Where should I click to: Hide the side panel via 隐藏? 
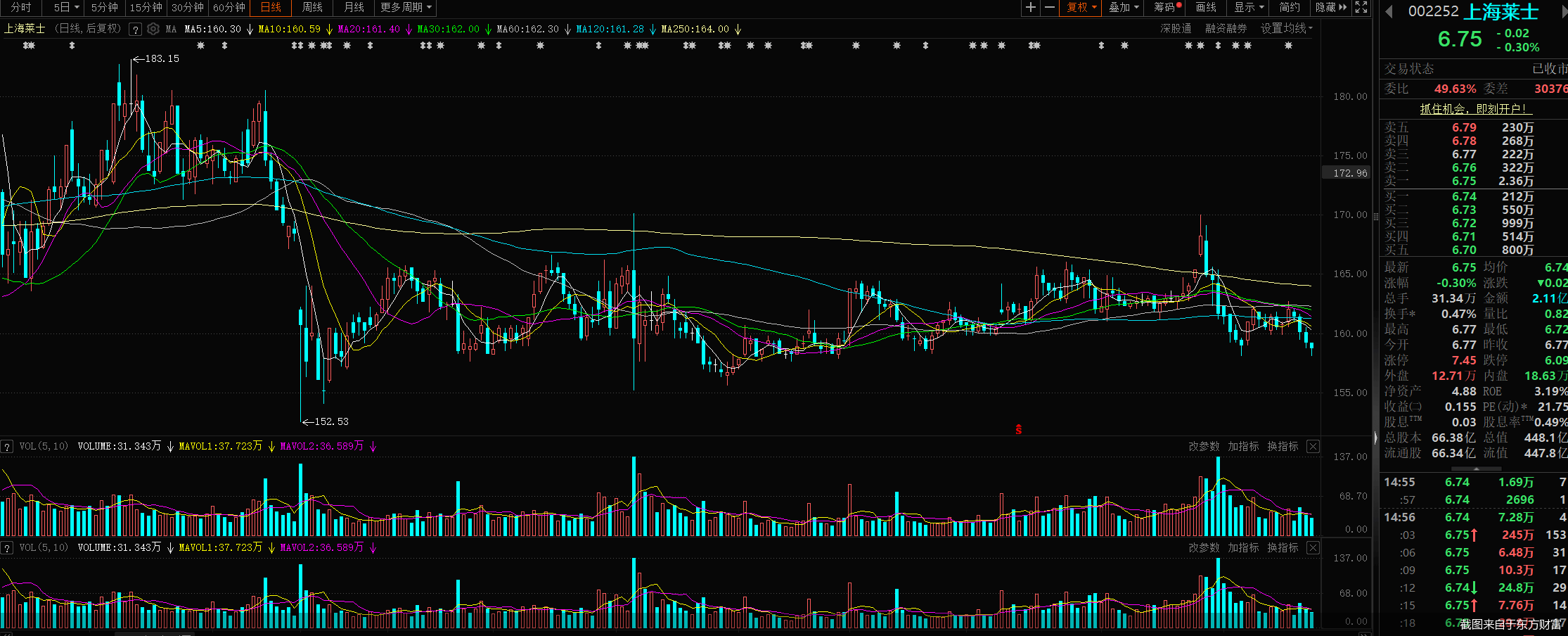point(1331,8)
